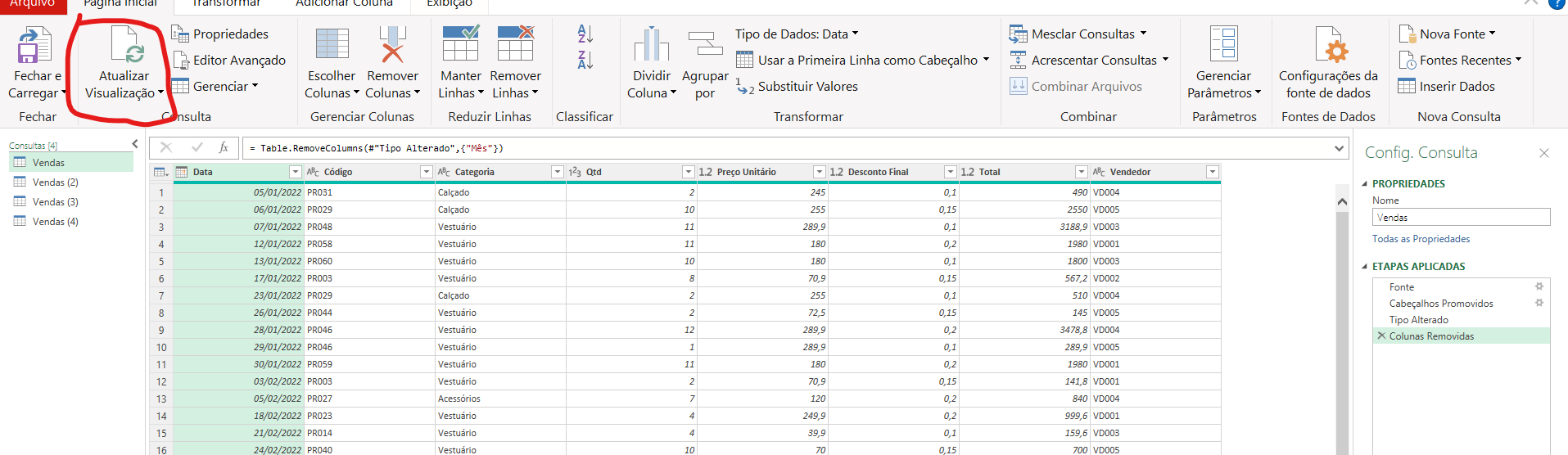Select the Vendas (3) query

55,202
